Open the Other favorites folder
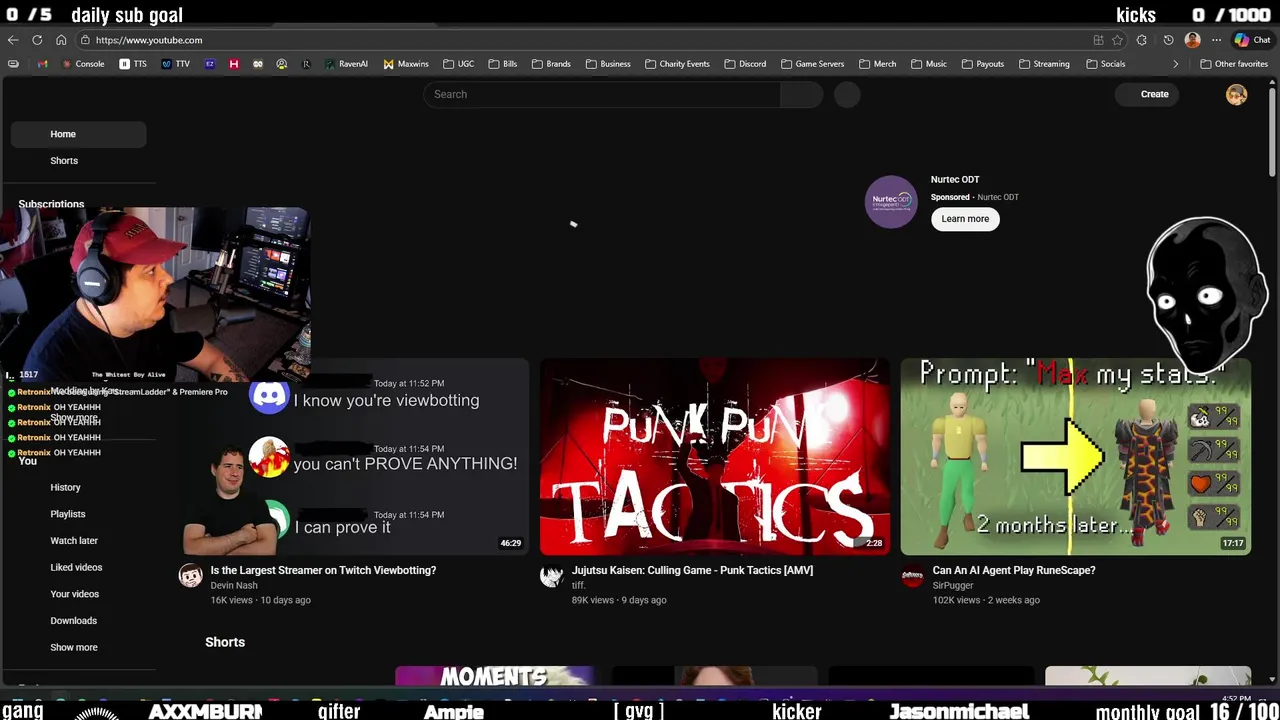This screenshot has width=1280, height=720. [x=1234, y=64]
